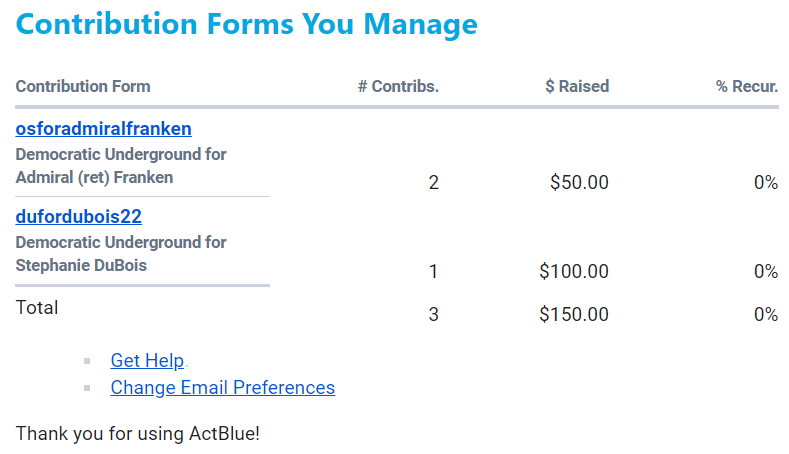The width and height of the screenshot is (789, 454).
Task: Click the % Recur. column header
Action: point(747,87)
